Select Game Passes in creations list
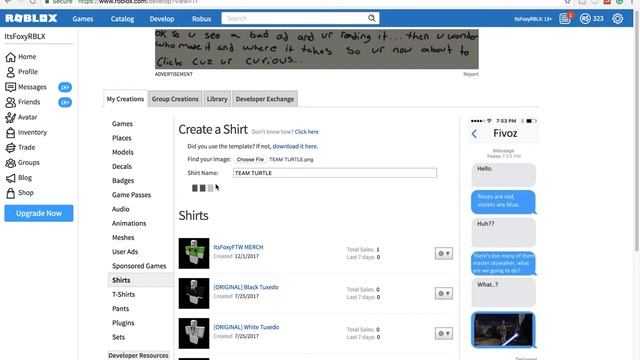This screenshot has width=640, height=360. [131, 195]
